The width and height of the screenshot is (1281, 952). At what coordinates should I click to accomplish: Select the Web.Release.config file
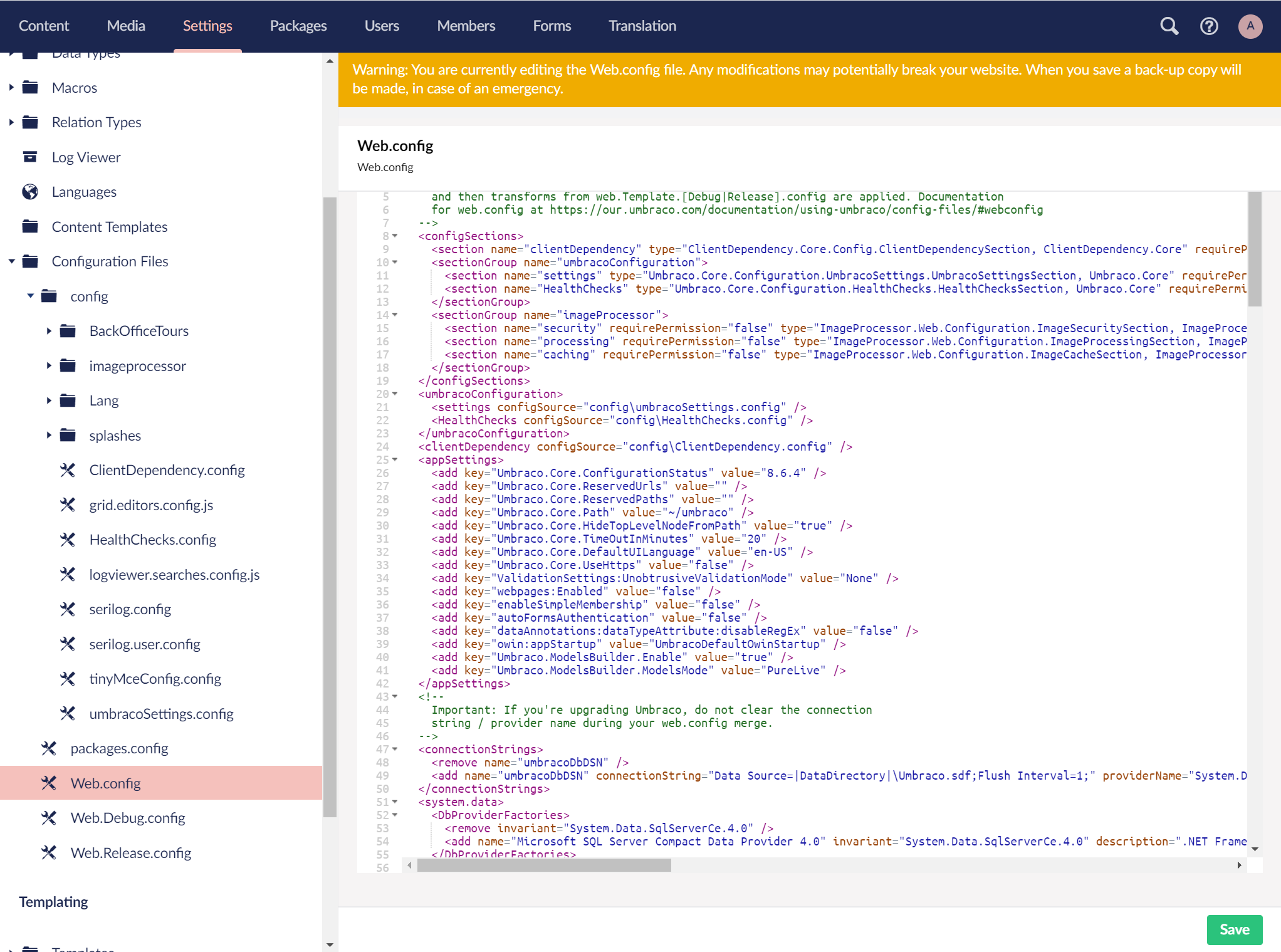coord(130,853)
